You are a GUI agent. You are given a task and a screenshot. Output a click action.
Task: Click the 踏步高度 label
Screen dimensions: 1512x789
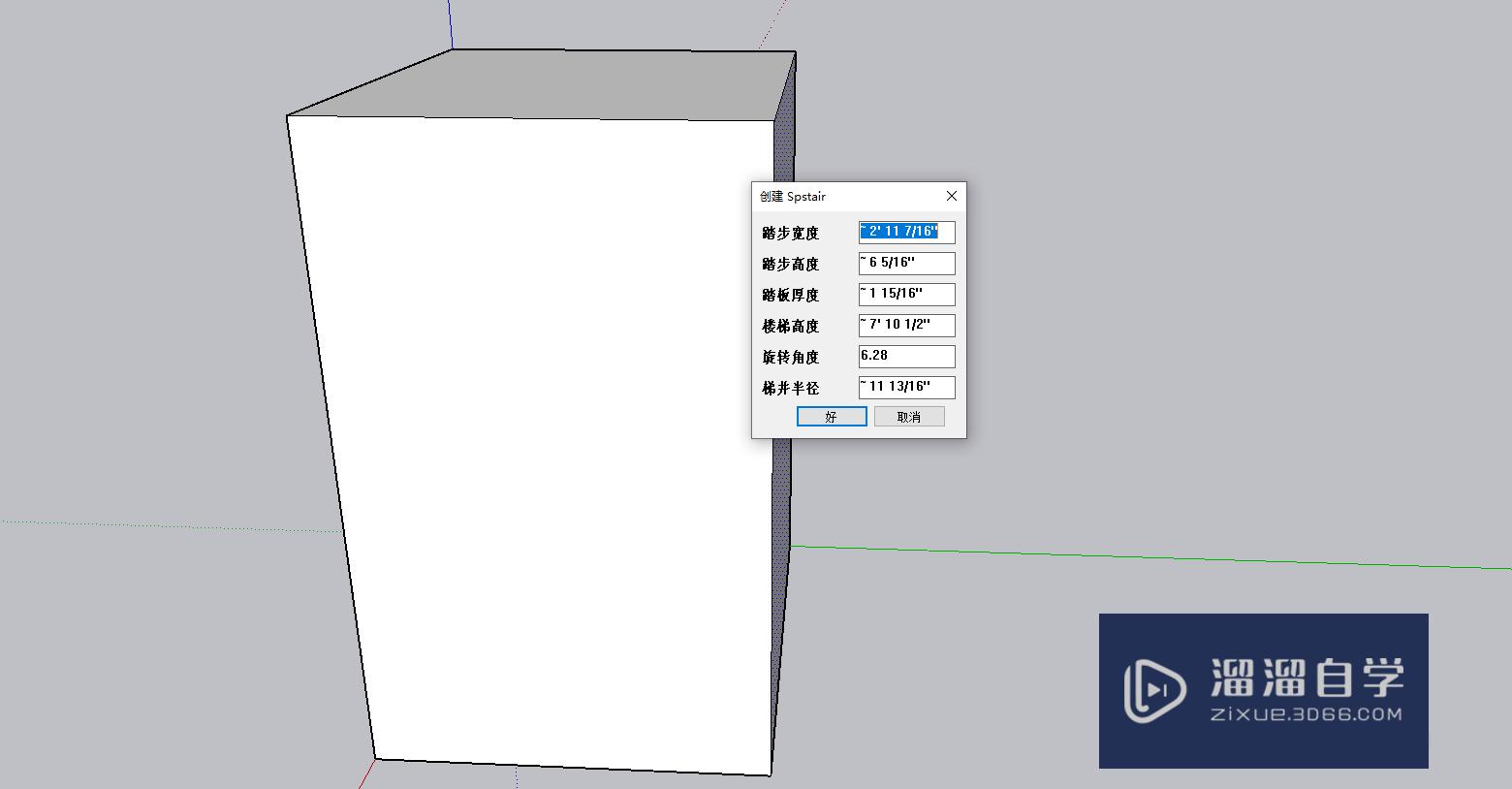791,265
